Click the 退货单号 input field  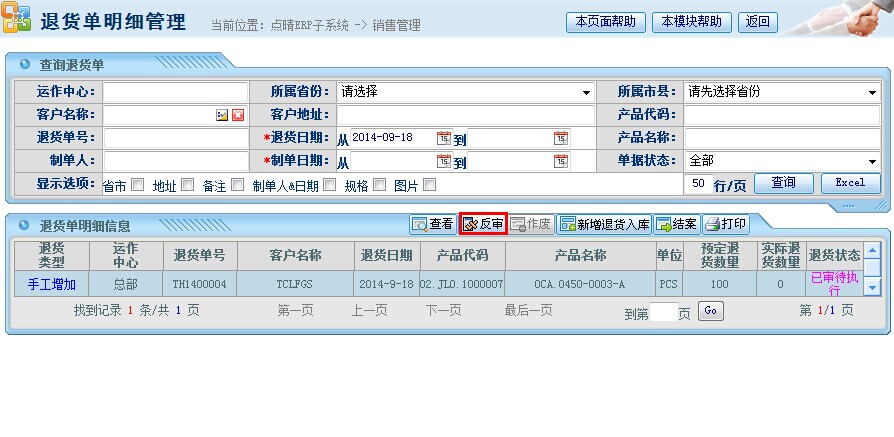click(x=175, y=138)
